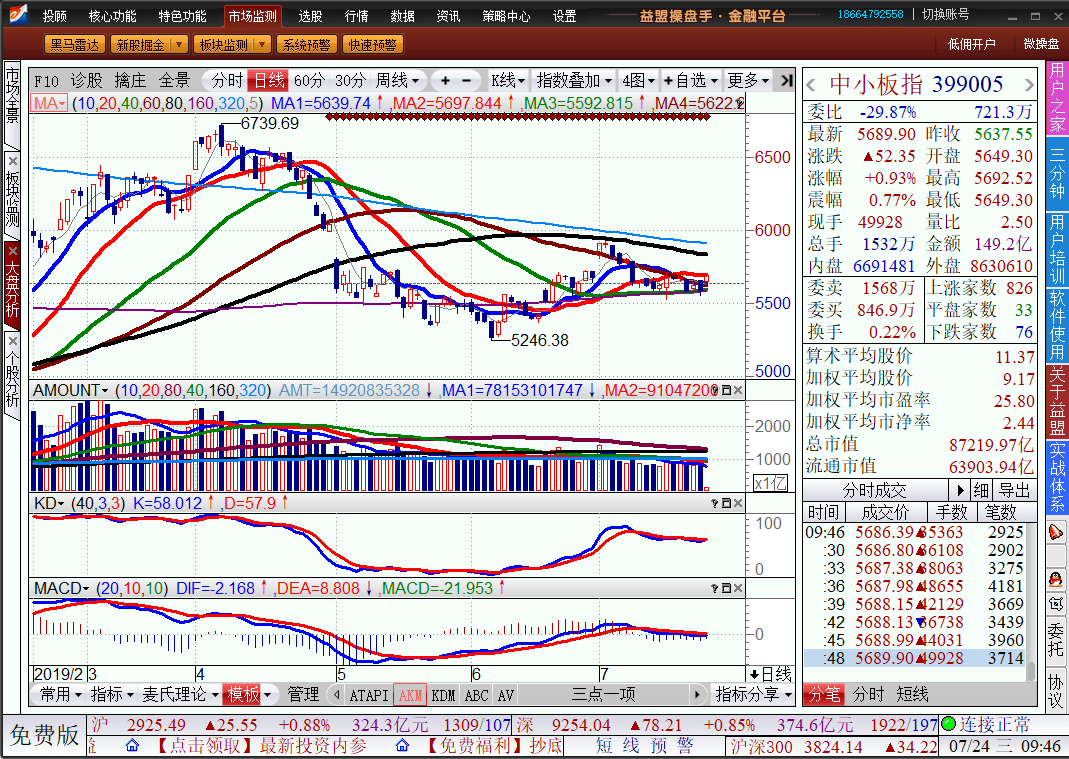Screen dimensions: 1069x759
Task: Click the bell alert icon in right sidebar
Action: (1055, 532)
